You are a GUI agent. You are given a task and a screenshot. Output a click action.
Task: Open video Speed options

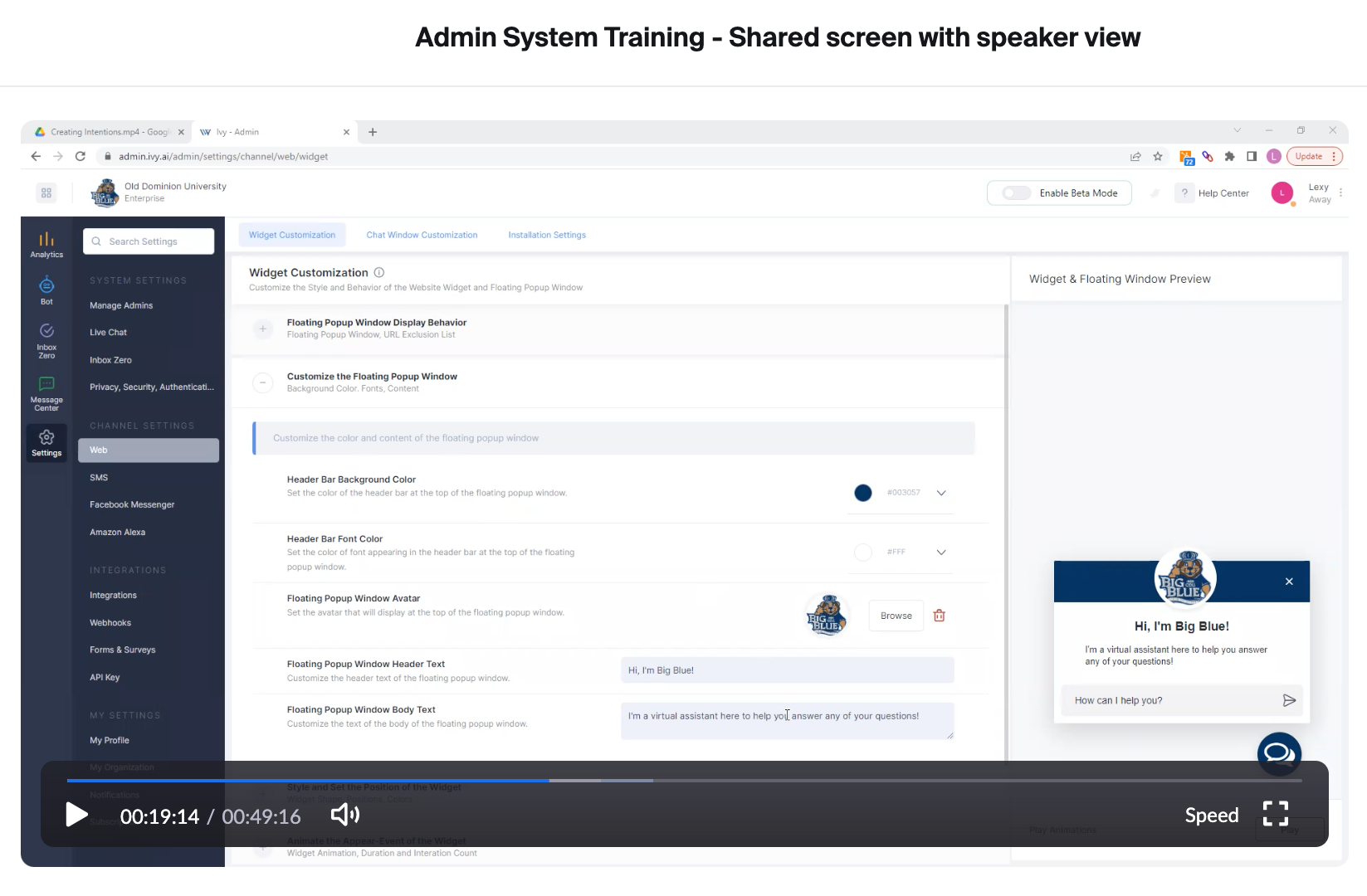click(x=1211, y=815)
